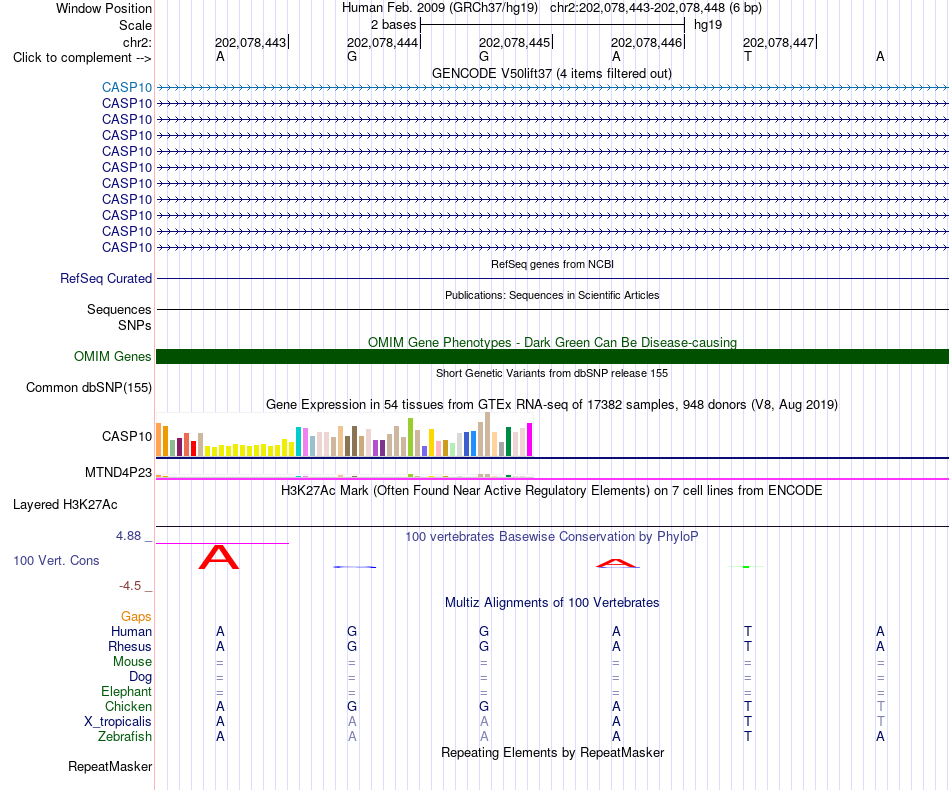
Task: Open the OMIM Genes track label
Action: click(x=113, y=356)
